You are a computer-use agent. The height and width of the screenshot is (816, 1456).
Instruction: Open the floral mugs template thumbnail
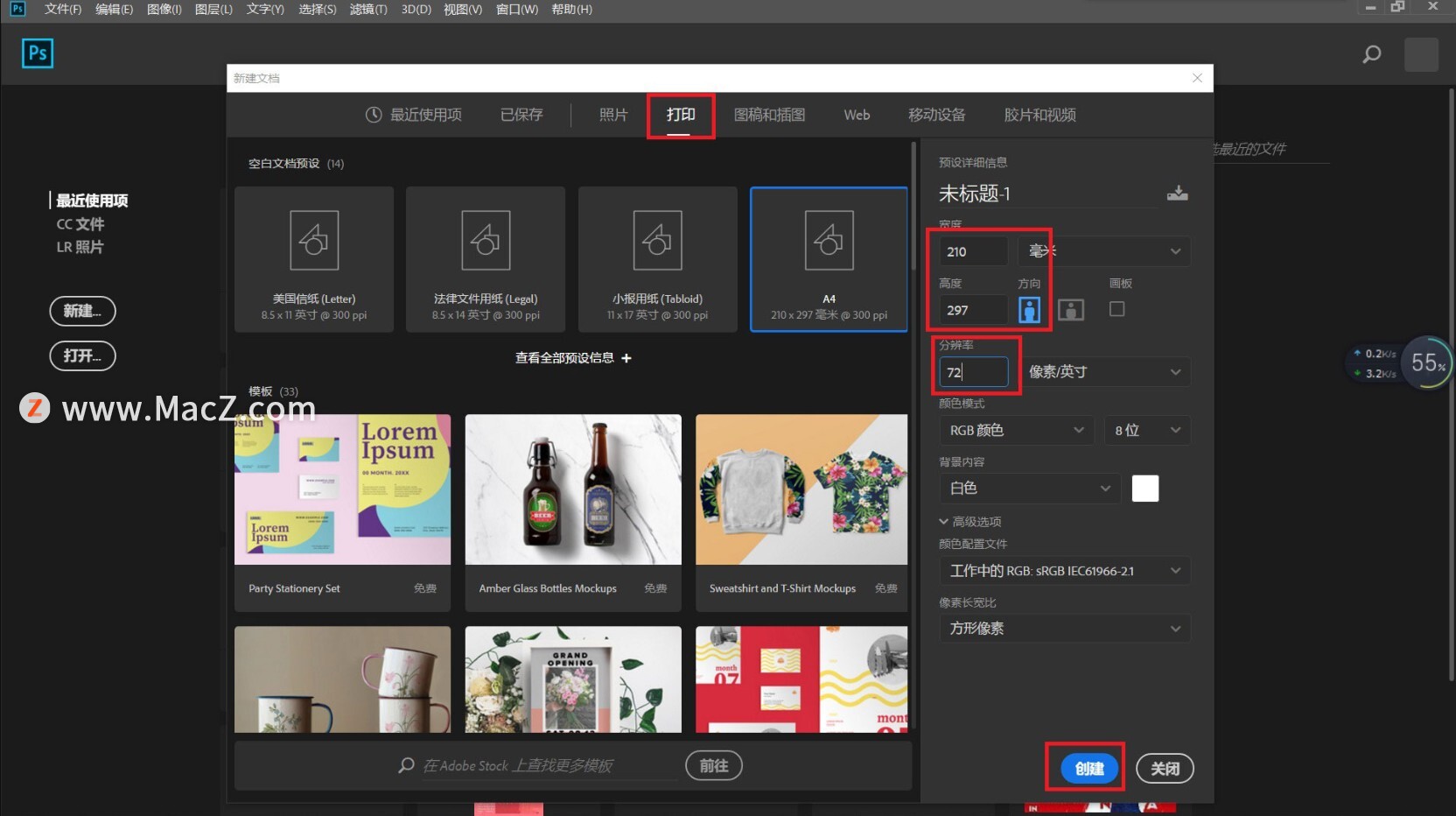pos(342,679)
